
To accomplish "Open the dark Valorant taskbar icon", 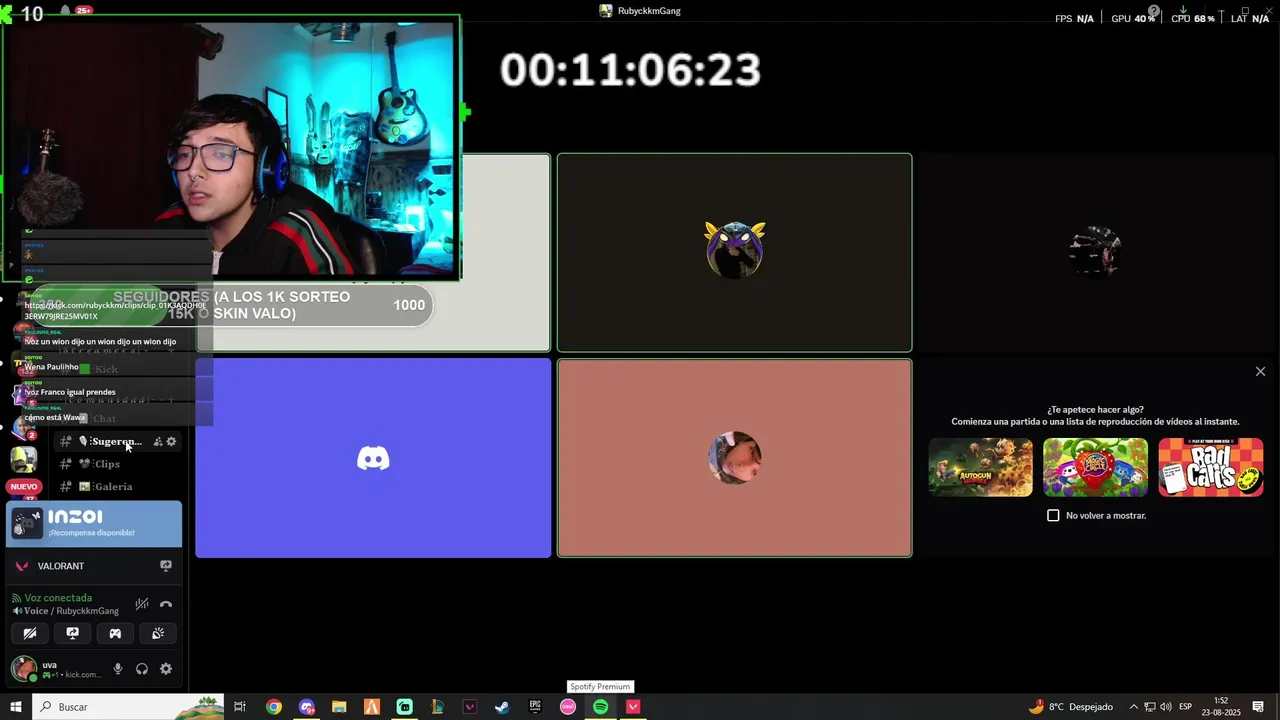I will (x=470, y=707).
